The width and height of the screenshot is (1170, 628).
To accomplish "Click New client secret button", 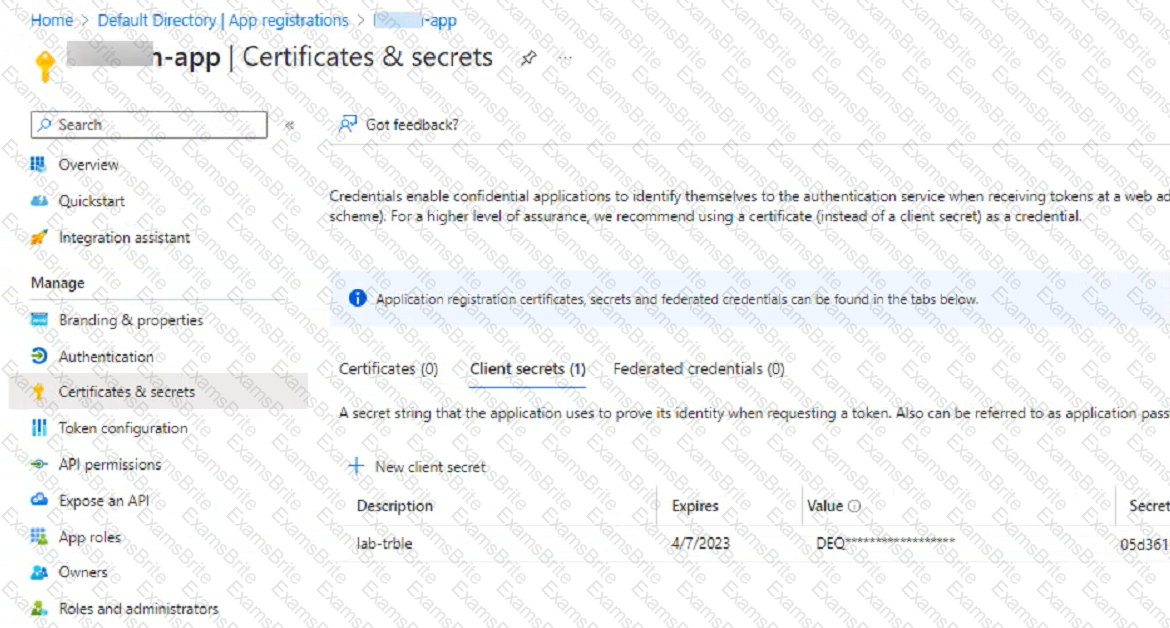I will click(417, 467).
